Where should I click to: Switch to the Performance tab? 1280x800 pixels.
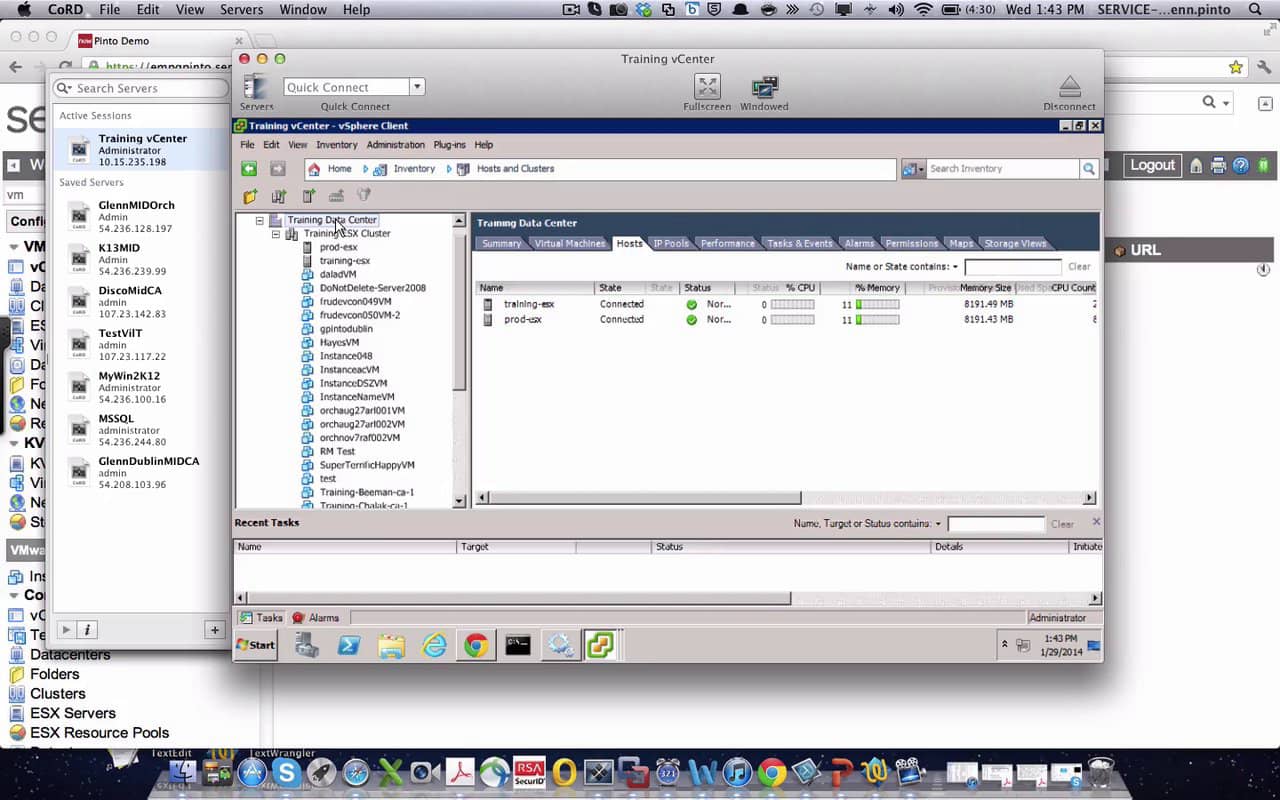(x=727, y=243)
